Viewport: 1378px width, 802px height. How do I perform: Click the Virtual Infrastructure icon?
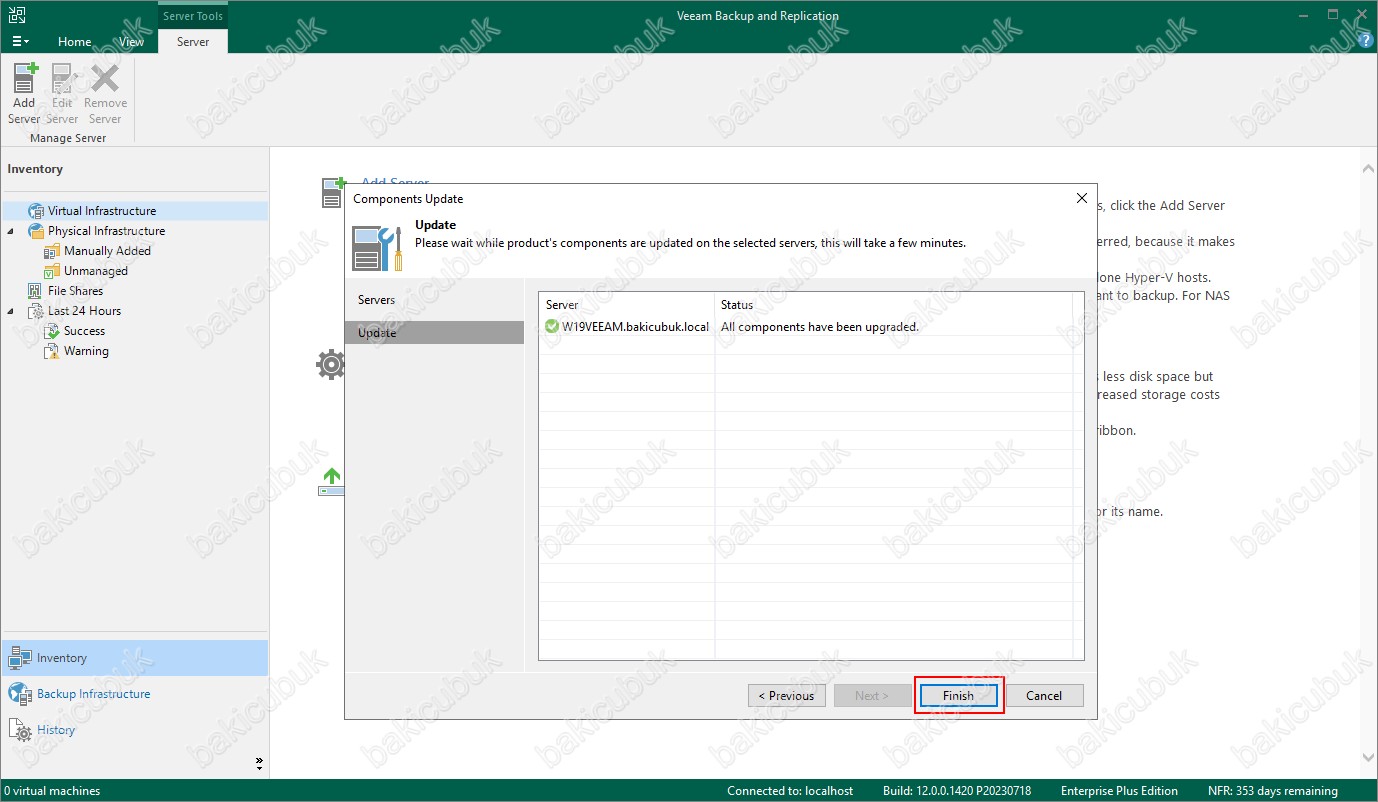(36, 211)
